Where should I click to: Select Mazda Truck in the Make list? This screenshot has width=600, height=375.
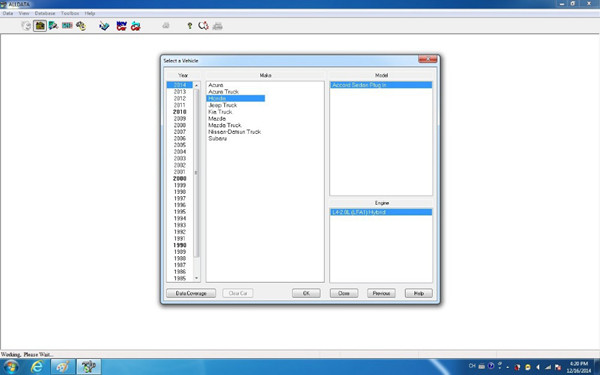point(225,125)
